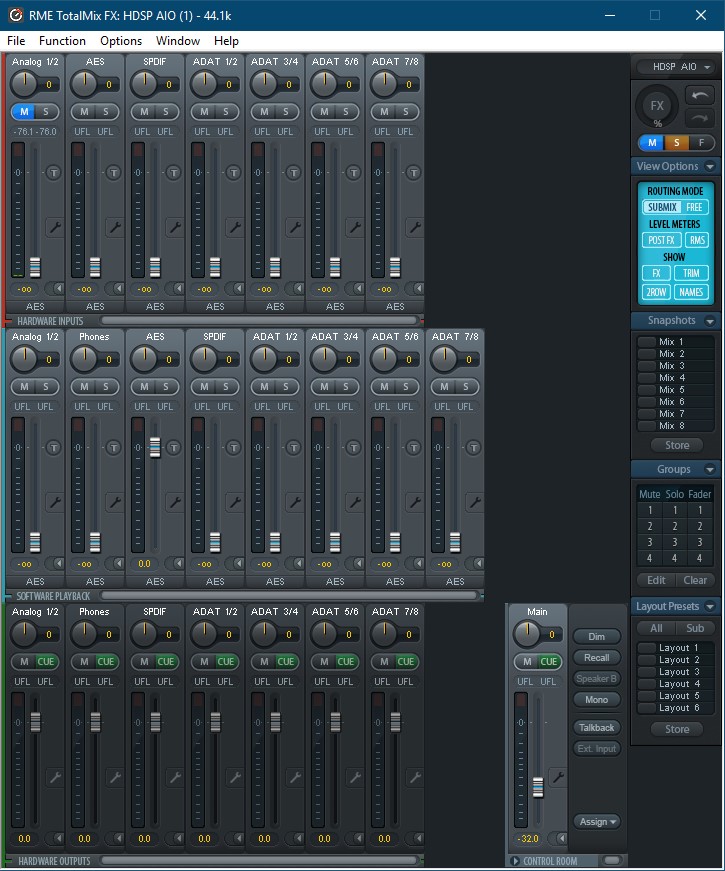This screenshot has width=725, height=871.
Task: Click the Main channel pan knob
Action: pos(527,633)
